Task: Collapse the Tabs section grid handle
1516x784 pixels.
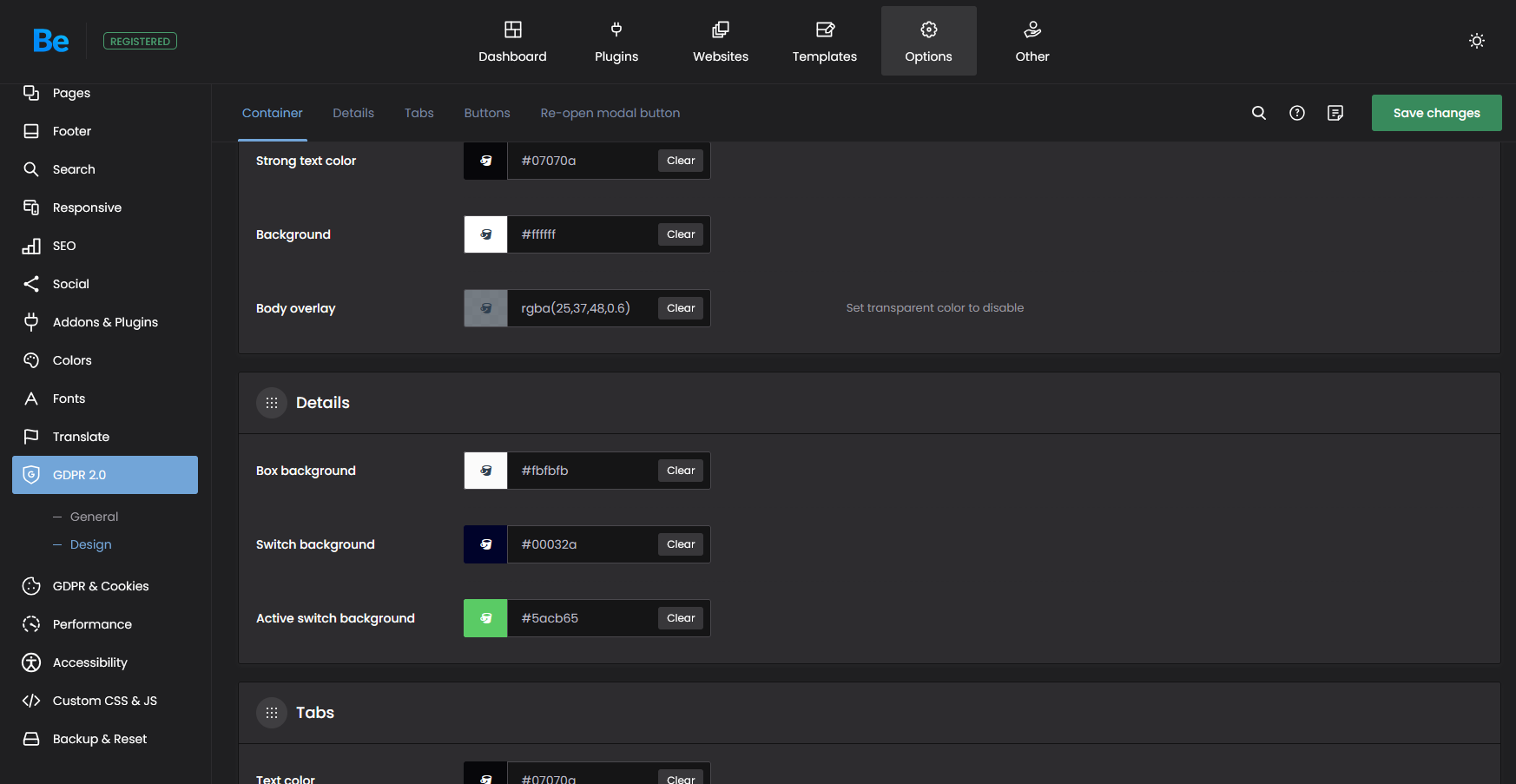Action: point(272,713)
